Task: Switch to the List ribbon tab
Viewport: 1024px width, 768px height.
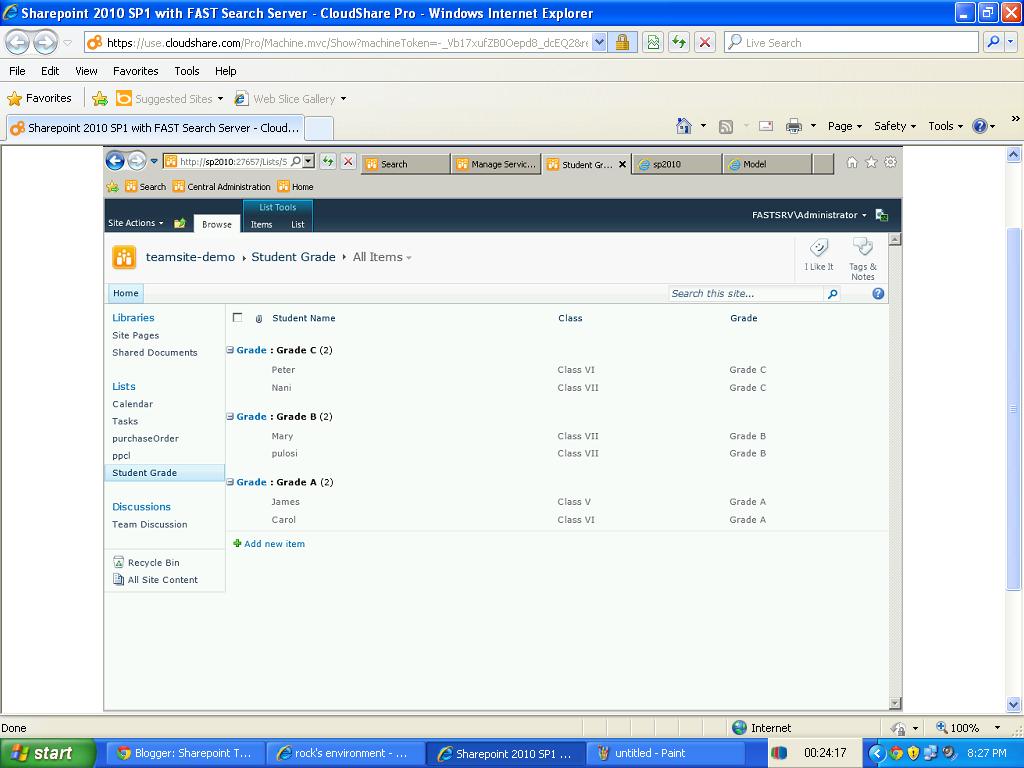Action: point(297,225)
